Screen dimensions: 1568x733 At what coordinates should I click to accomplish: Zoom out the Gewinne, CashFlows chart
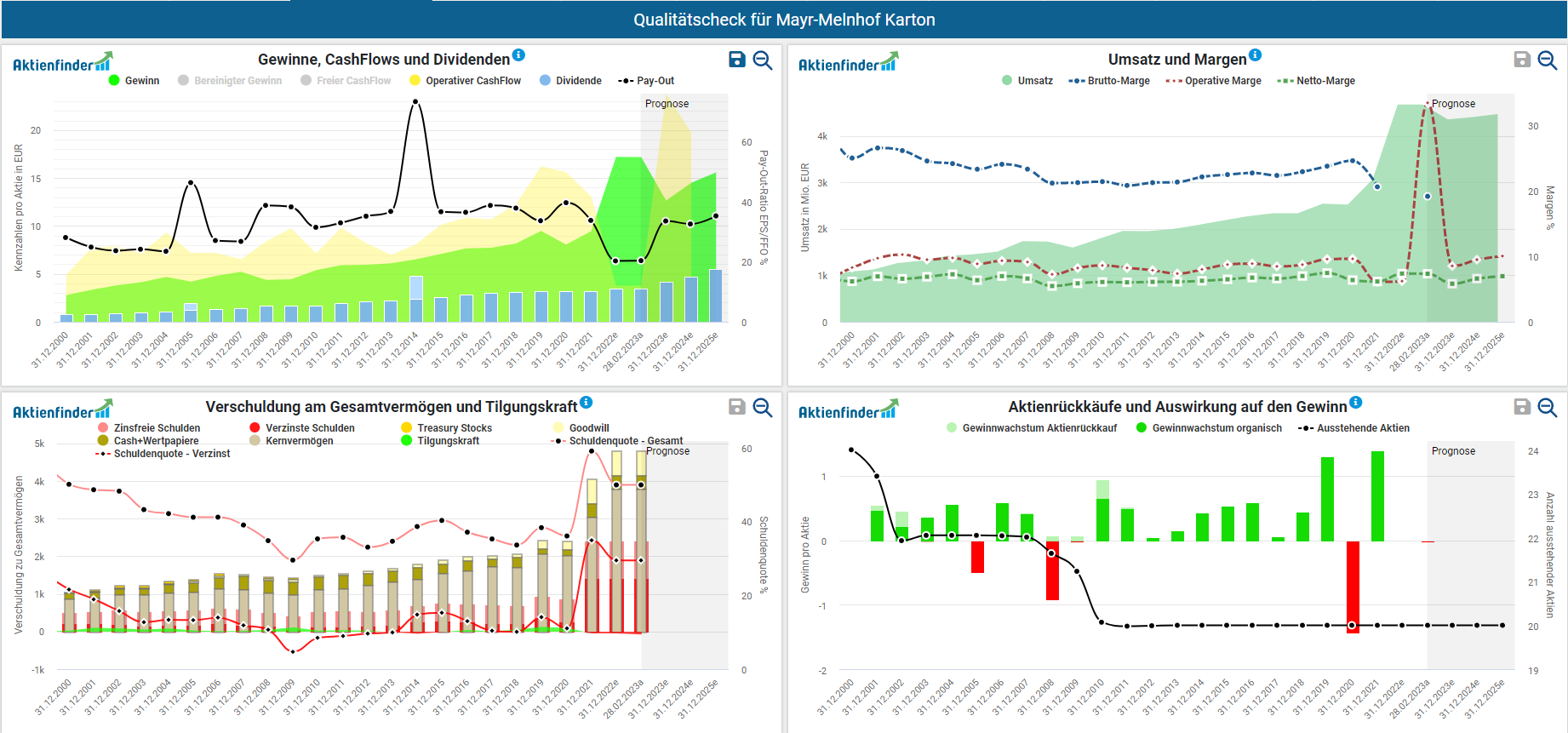763,60
